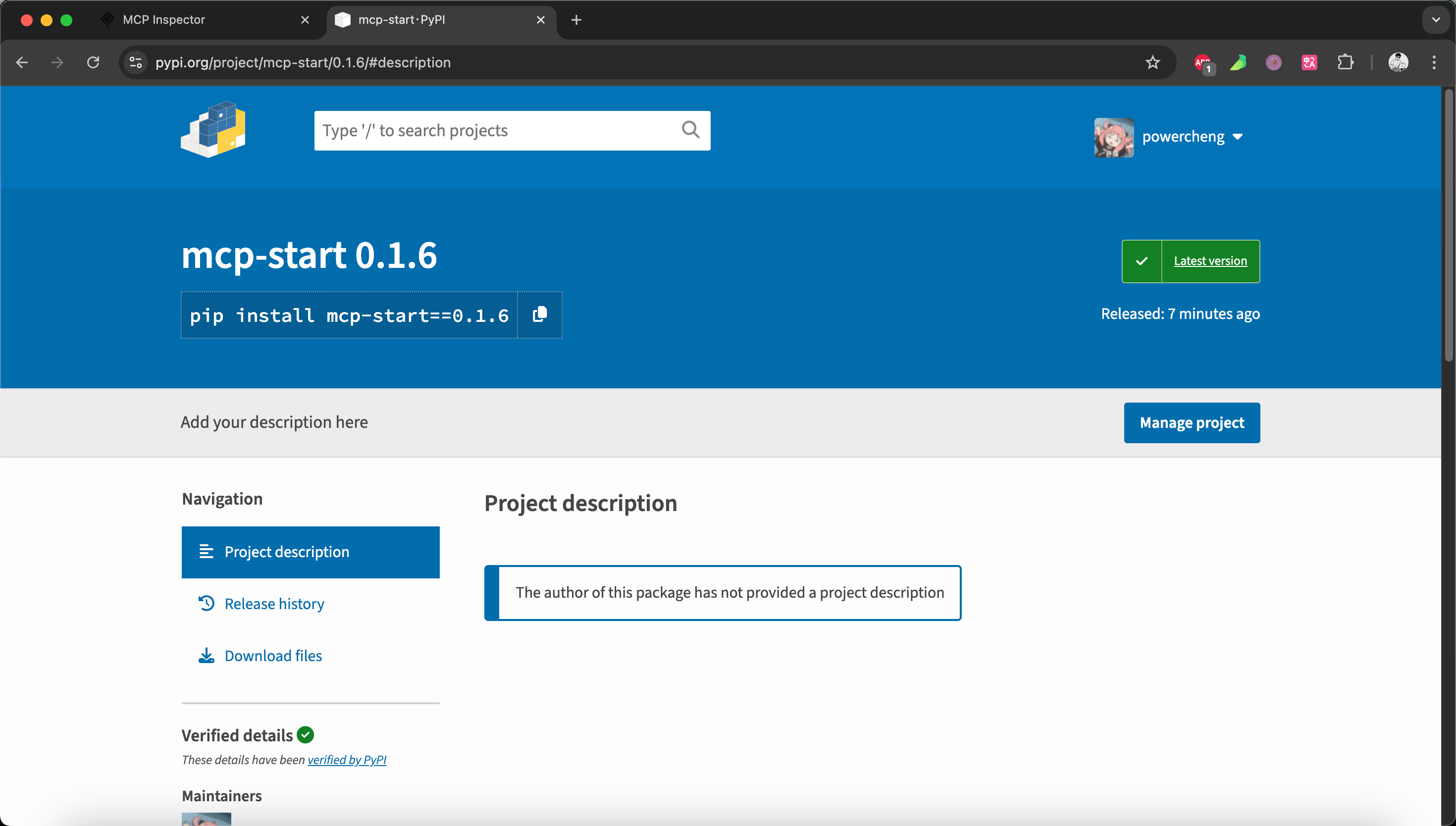Click the Add your description here text
Viewport: 1456px width, 826px height.
[x=274, y=422]
